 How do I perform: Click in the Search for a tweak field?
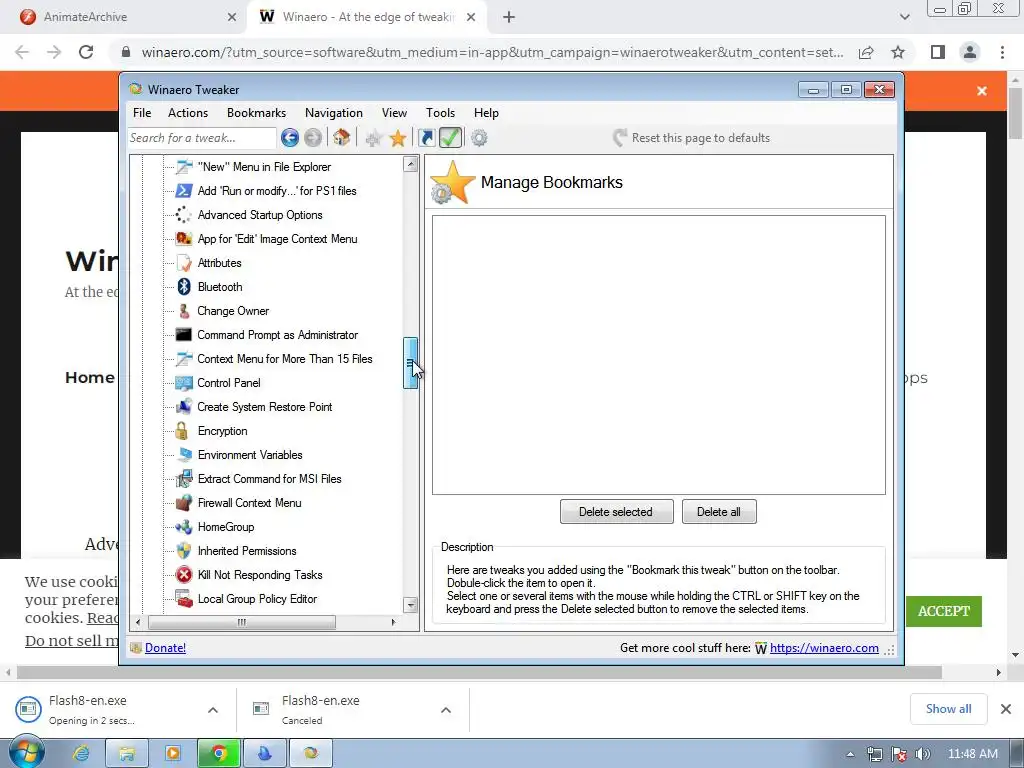point(202,138)
